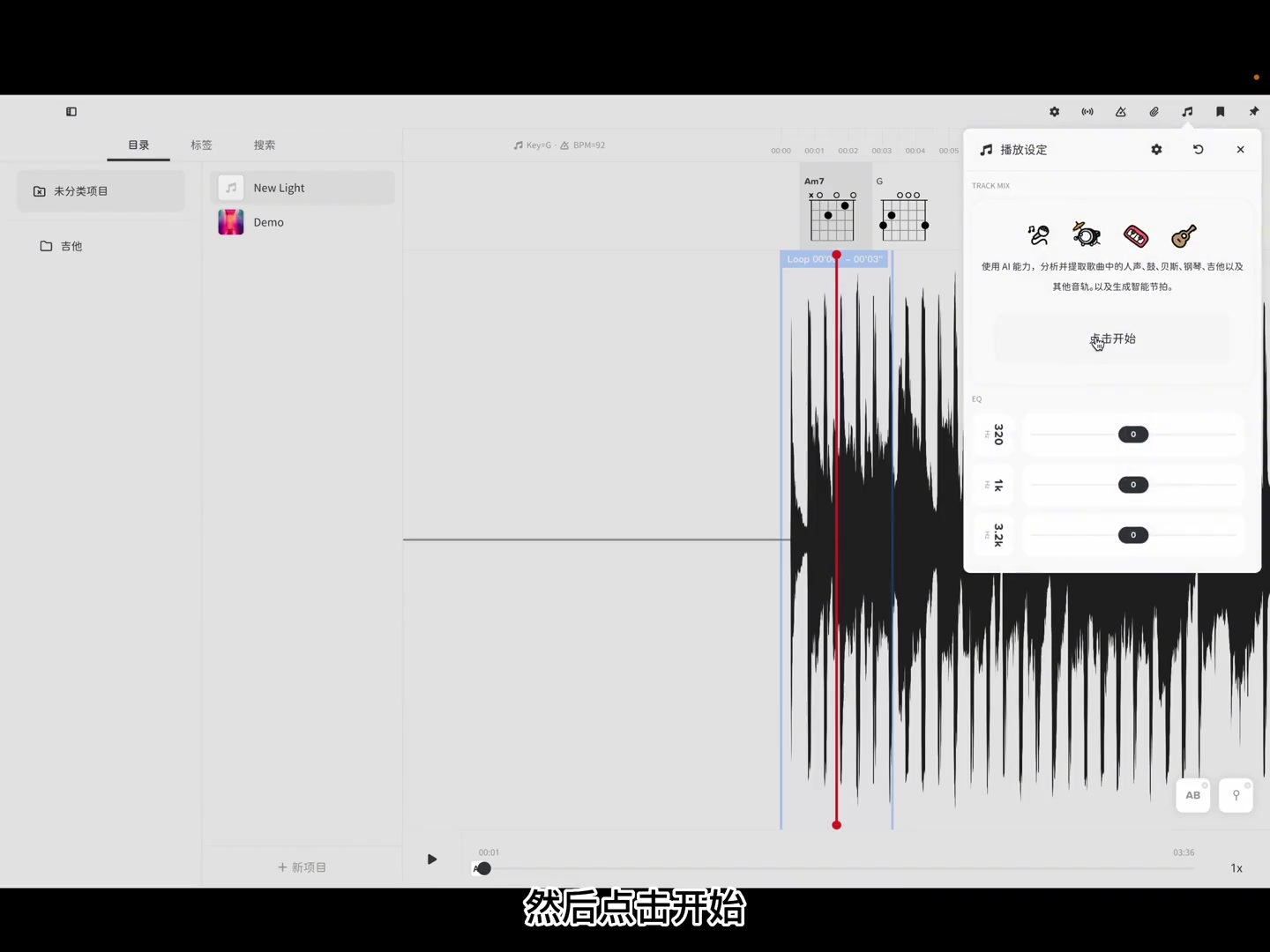
Task: Click the Key=G label
Action: click(533, 145)
